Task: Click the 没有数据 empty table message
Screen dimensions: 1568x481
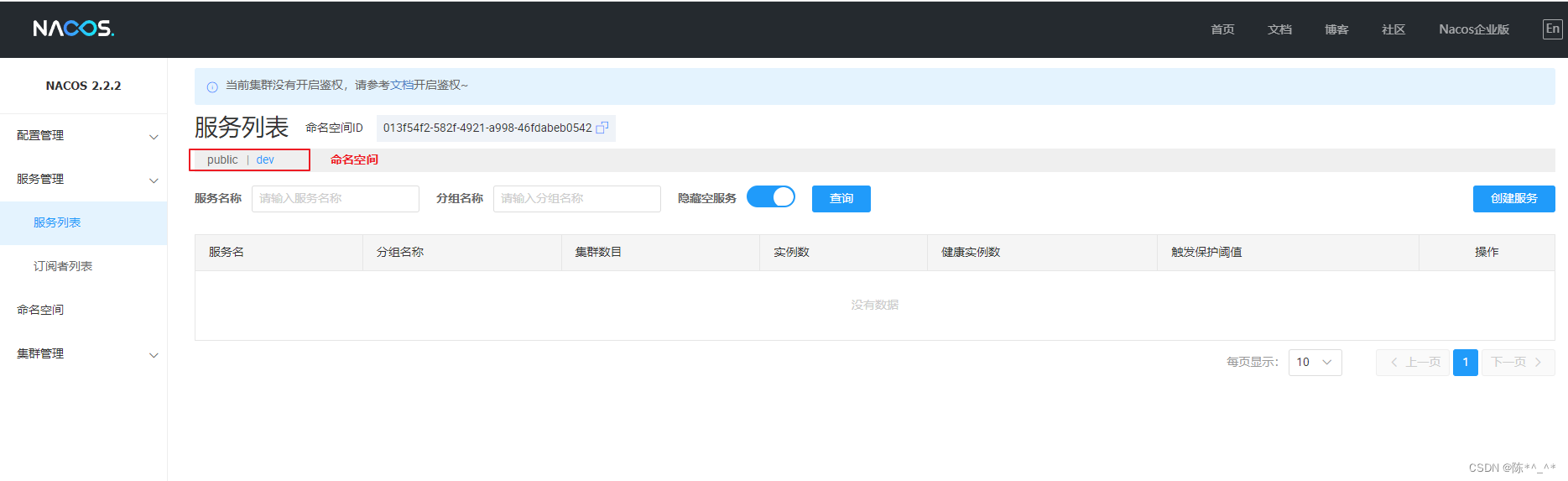Action: pyautogui.click(x=874, y=305)
